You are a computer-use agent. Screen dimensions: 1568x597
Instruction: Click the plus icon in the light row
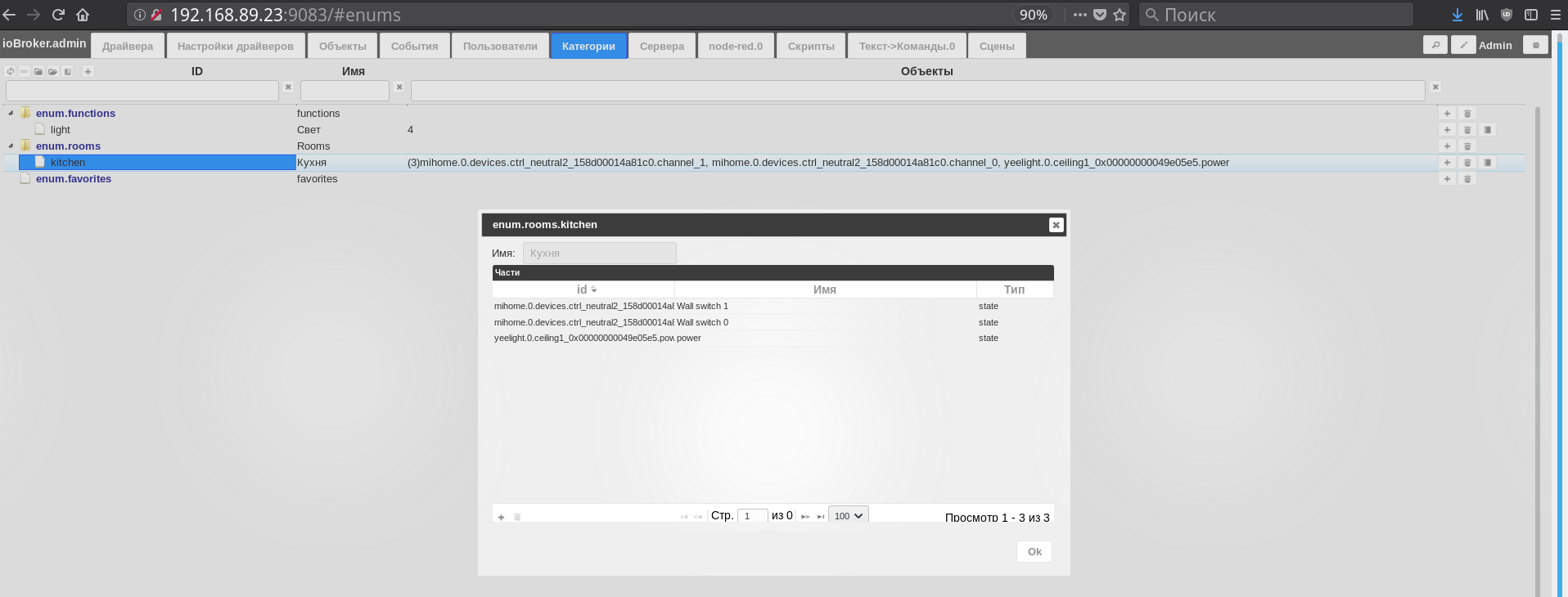[x=1447, y=130]
